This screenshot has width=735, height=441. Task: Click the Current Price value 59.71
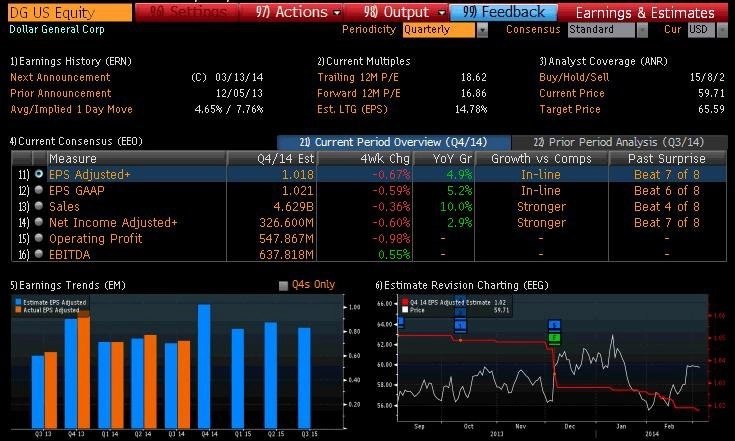712,93
